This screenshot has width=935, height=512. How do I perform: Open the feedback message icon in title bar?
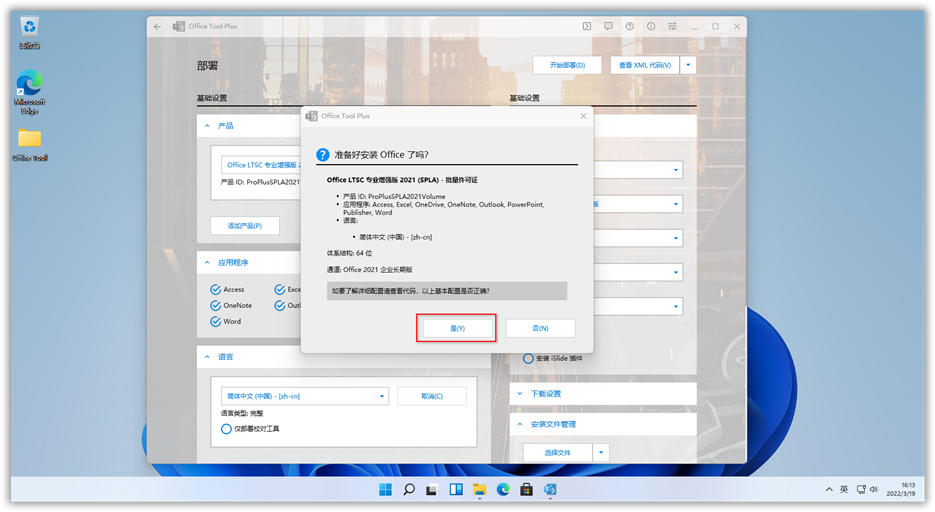608,26
